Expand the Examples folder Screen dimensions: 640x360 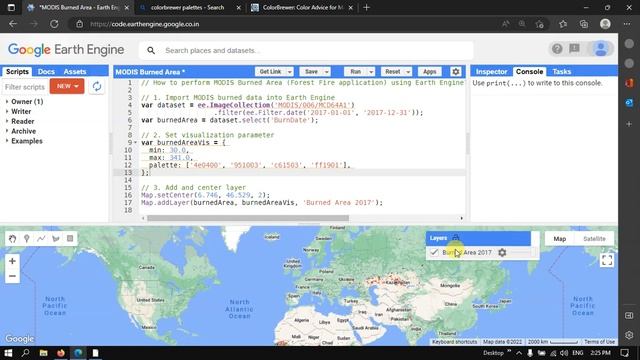(7, 141)
